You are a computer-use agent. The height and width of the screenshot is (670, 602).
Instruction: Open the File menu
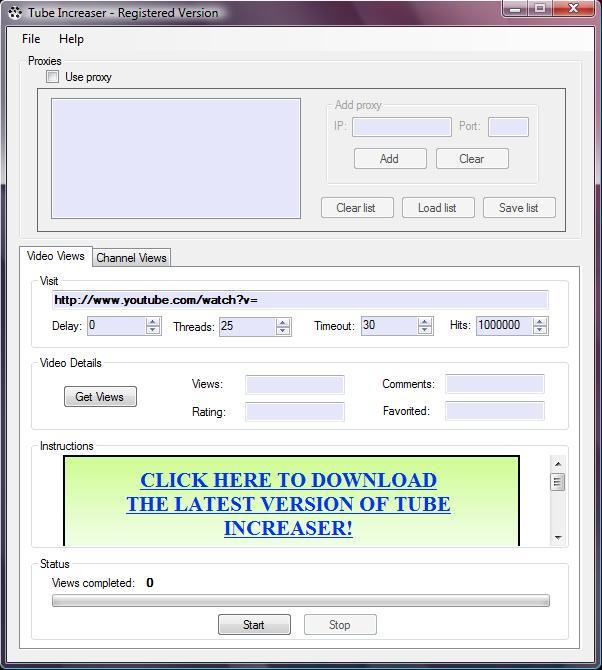pyautogui.click(x=31, y=39)
